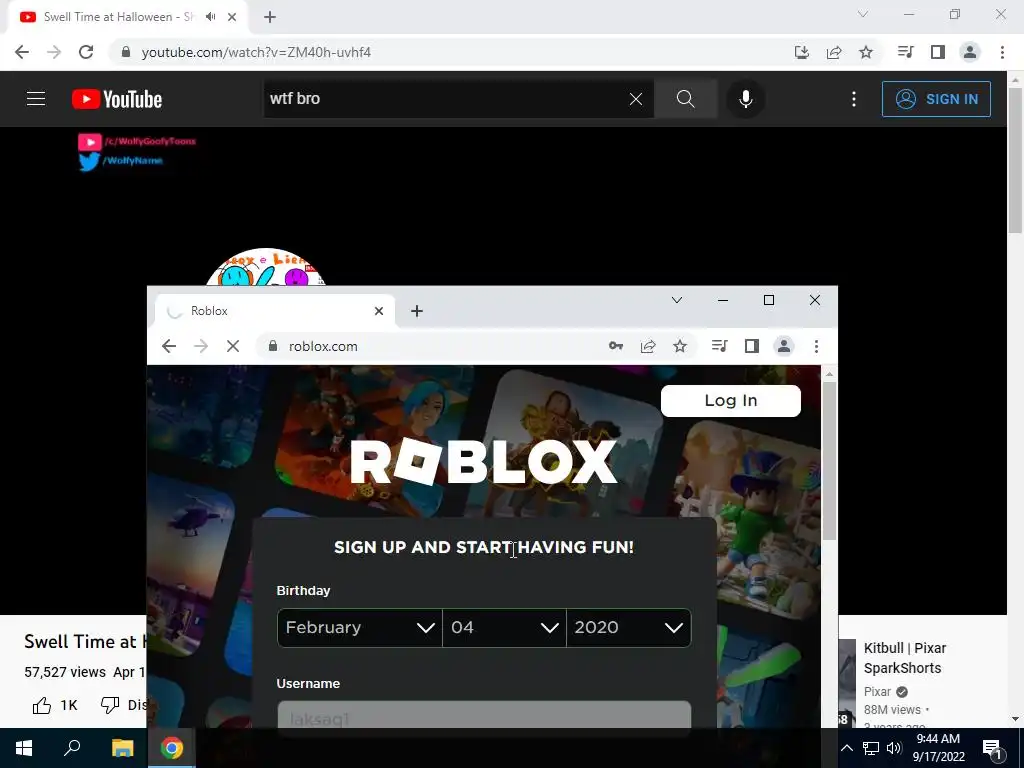Install app icon in YouTube address bar
The height and width of the screenshot is (768, 1024).
coord(801,52)
